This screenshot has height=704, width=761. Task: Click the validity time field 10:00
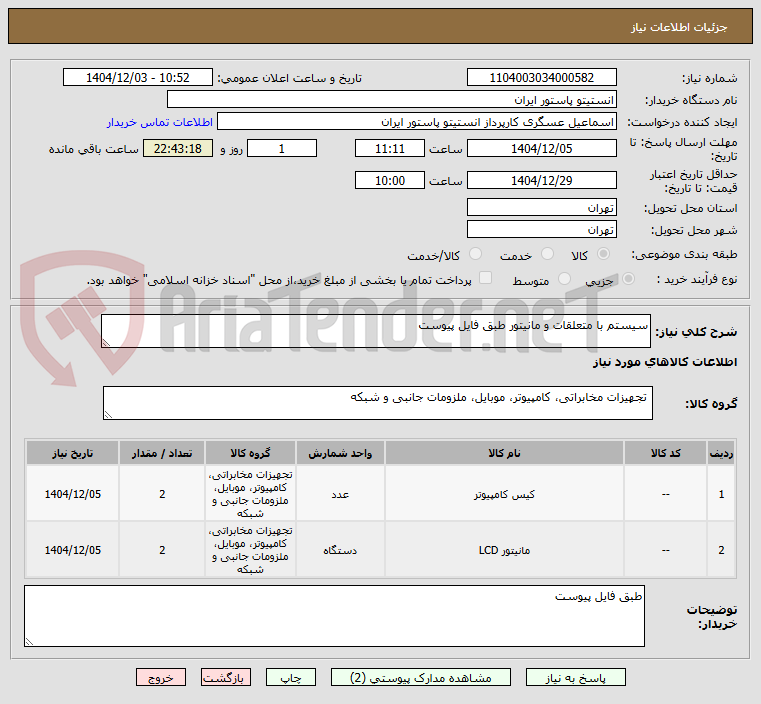coord(390,180)
